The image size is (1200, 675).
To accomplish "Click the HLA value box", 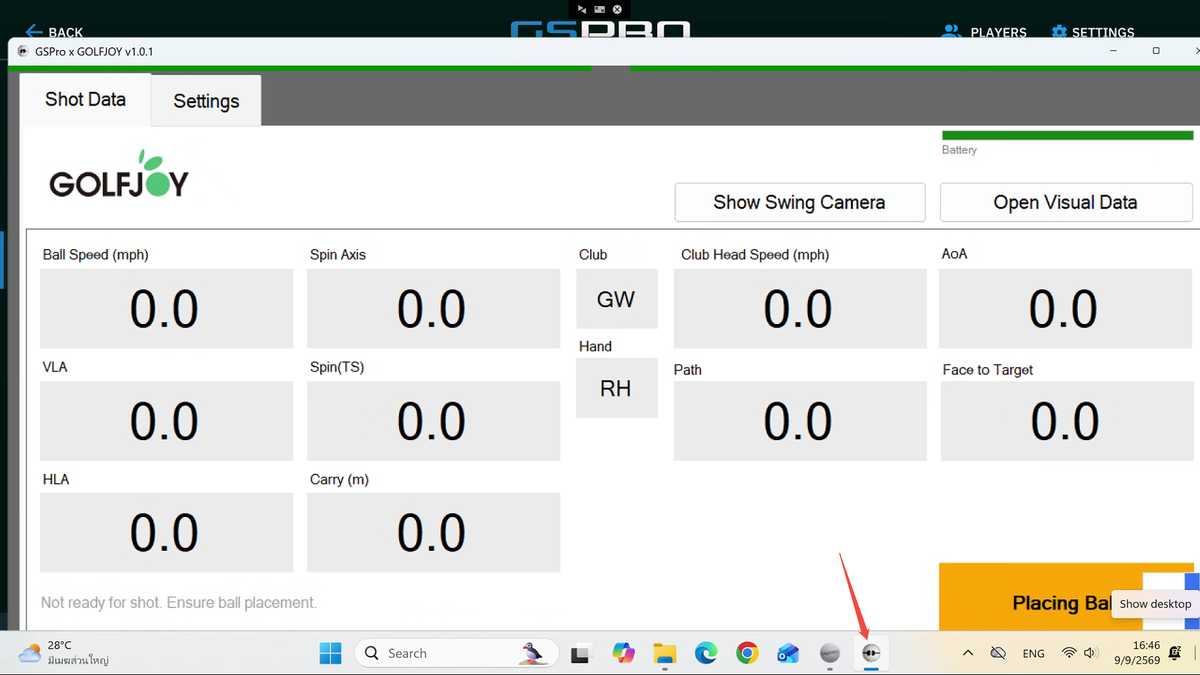I will (166, 533).
